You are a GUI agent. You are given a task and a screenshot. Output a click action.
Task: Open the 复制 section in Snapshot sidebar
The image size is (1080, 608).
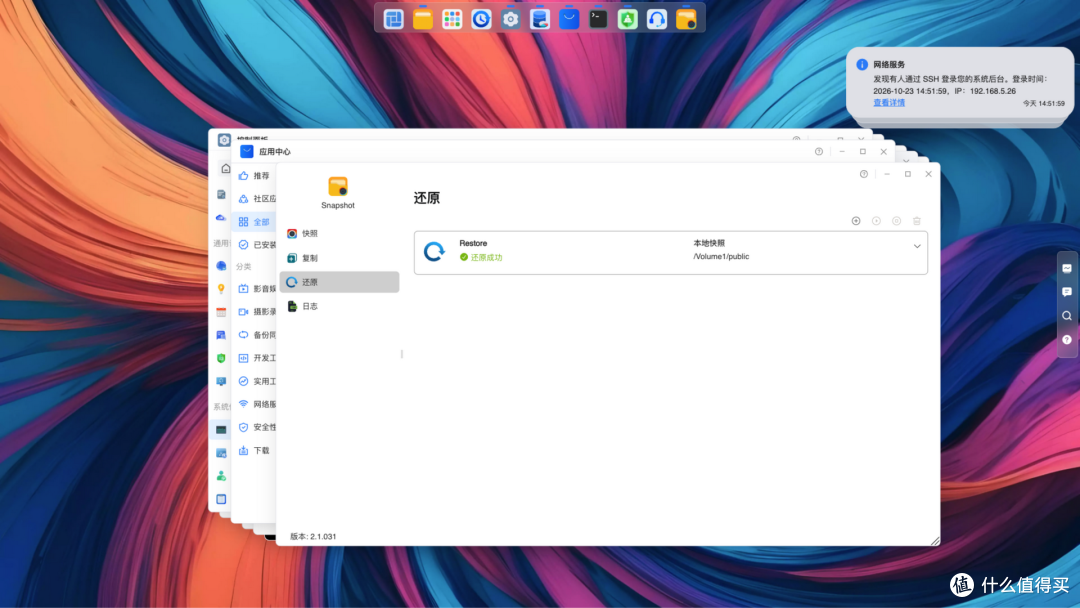coord(339,258)
